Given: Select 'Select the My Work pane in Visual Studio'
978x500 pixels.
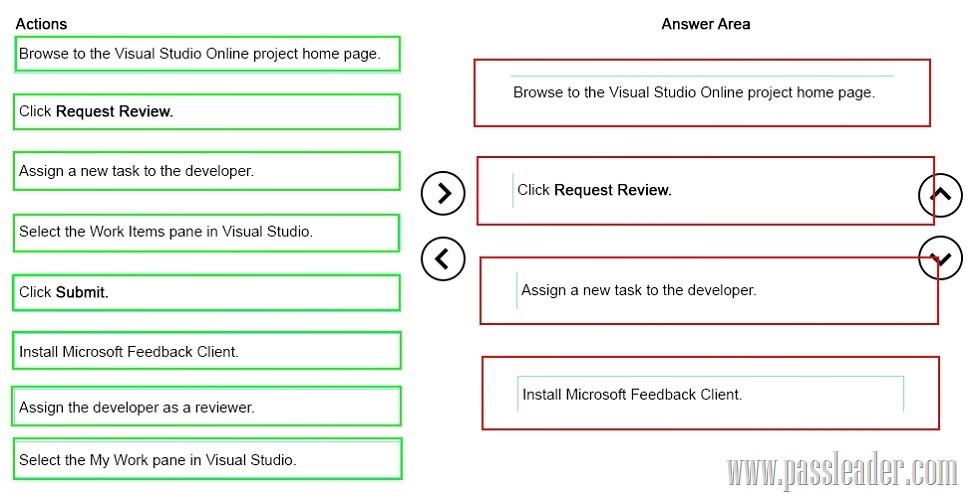Looking at the screenshot, I should click(x=207, y=459).
